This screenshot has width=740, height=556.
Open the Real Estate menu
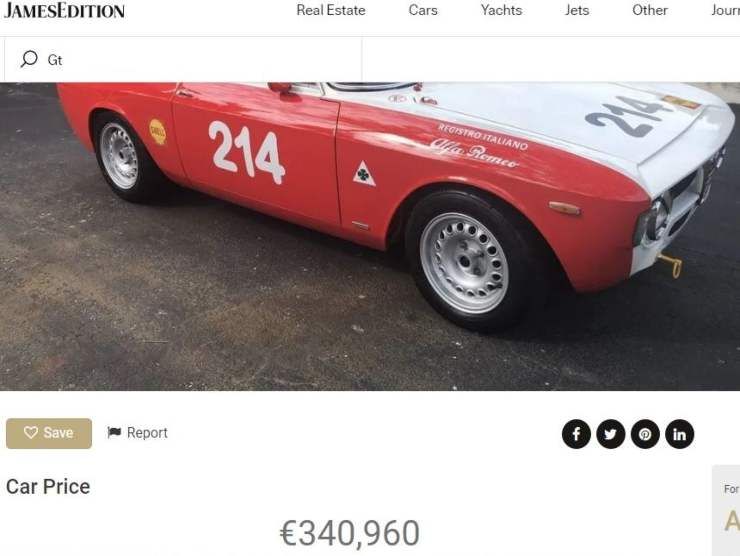tap(331, 10)
